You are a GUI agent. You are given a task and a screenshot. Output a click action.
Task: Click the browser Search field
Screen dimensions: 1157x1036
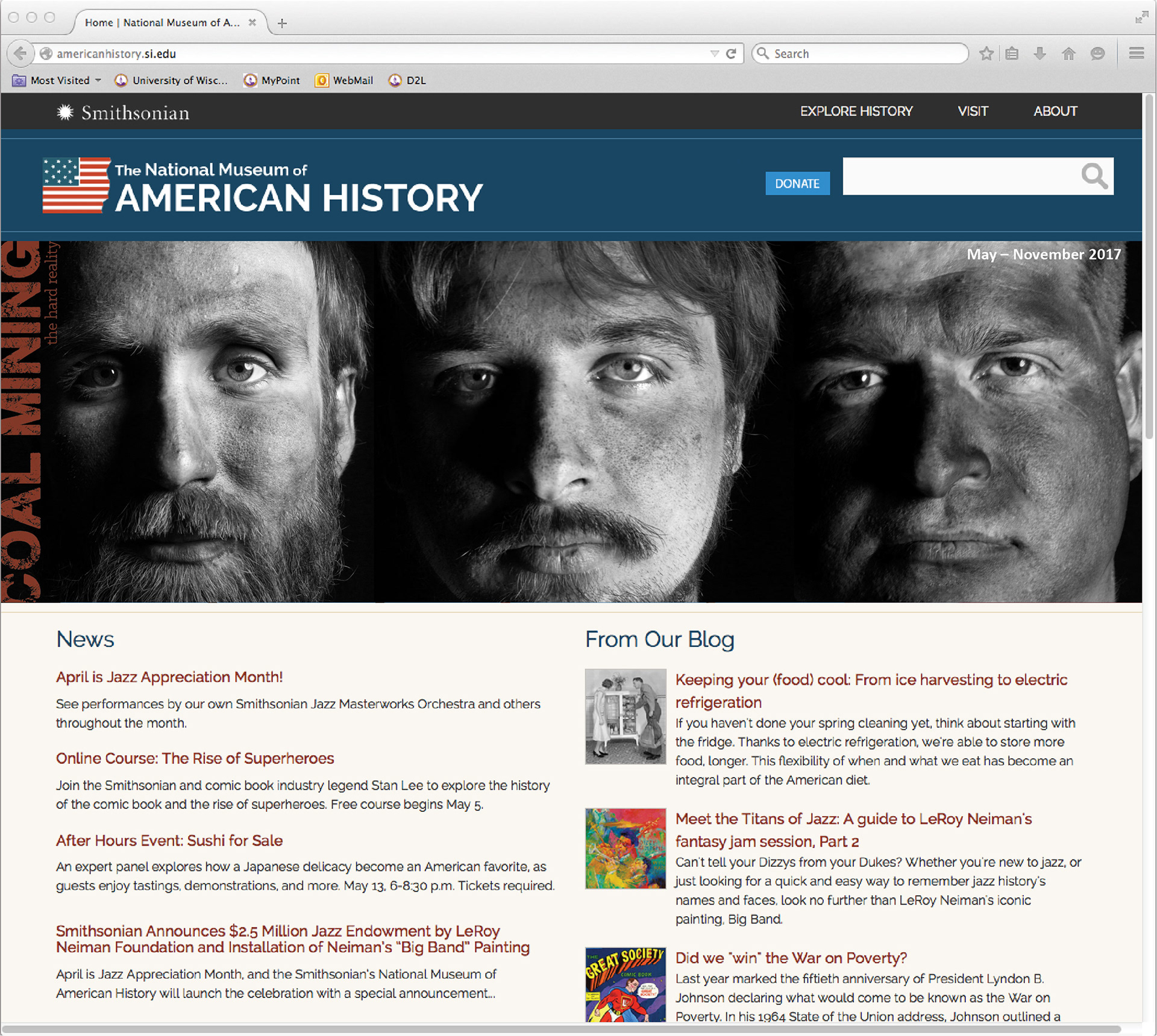(x=861, y=54)
